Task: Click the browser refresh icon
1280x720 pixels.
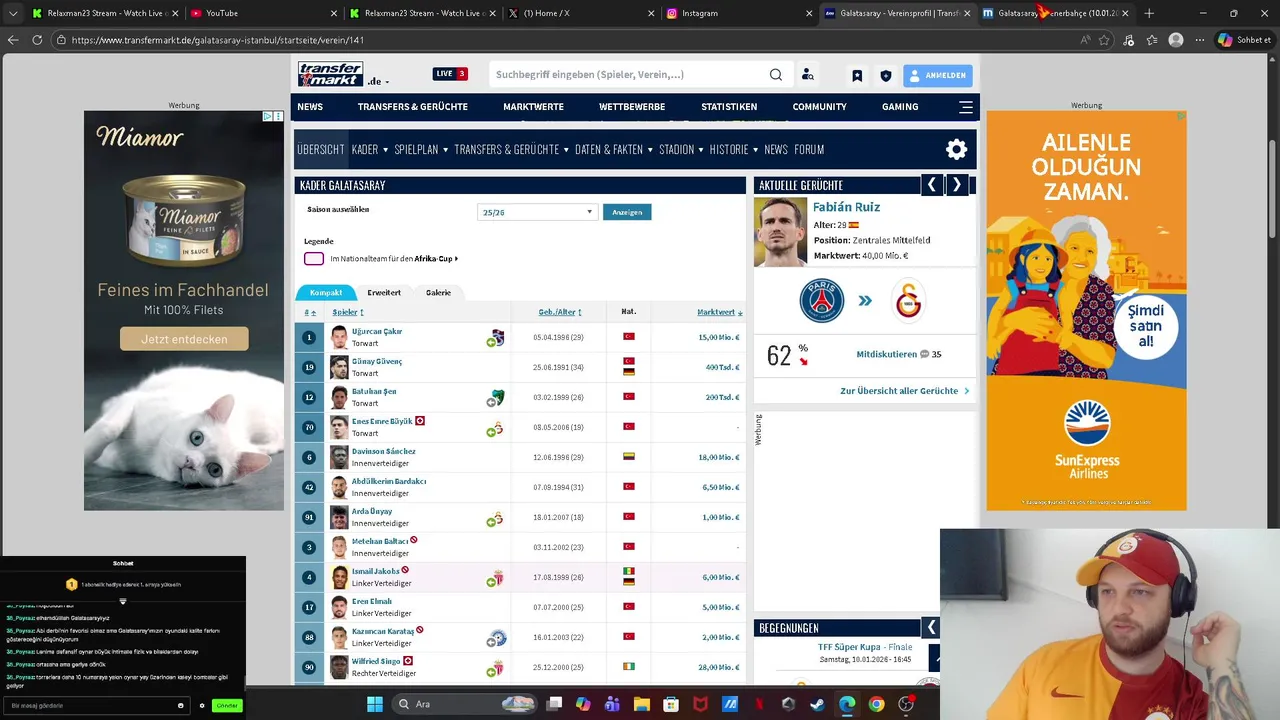Action: pos(37,40)
